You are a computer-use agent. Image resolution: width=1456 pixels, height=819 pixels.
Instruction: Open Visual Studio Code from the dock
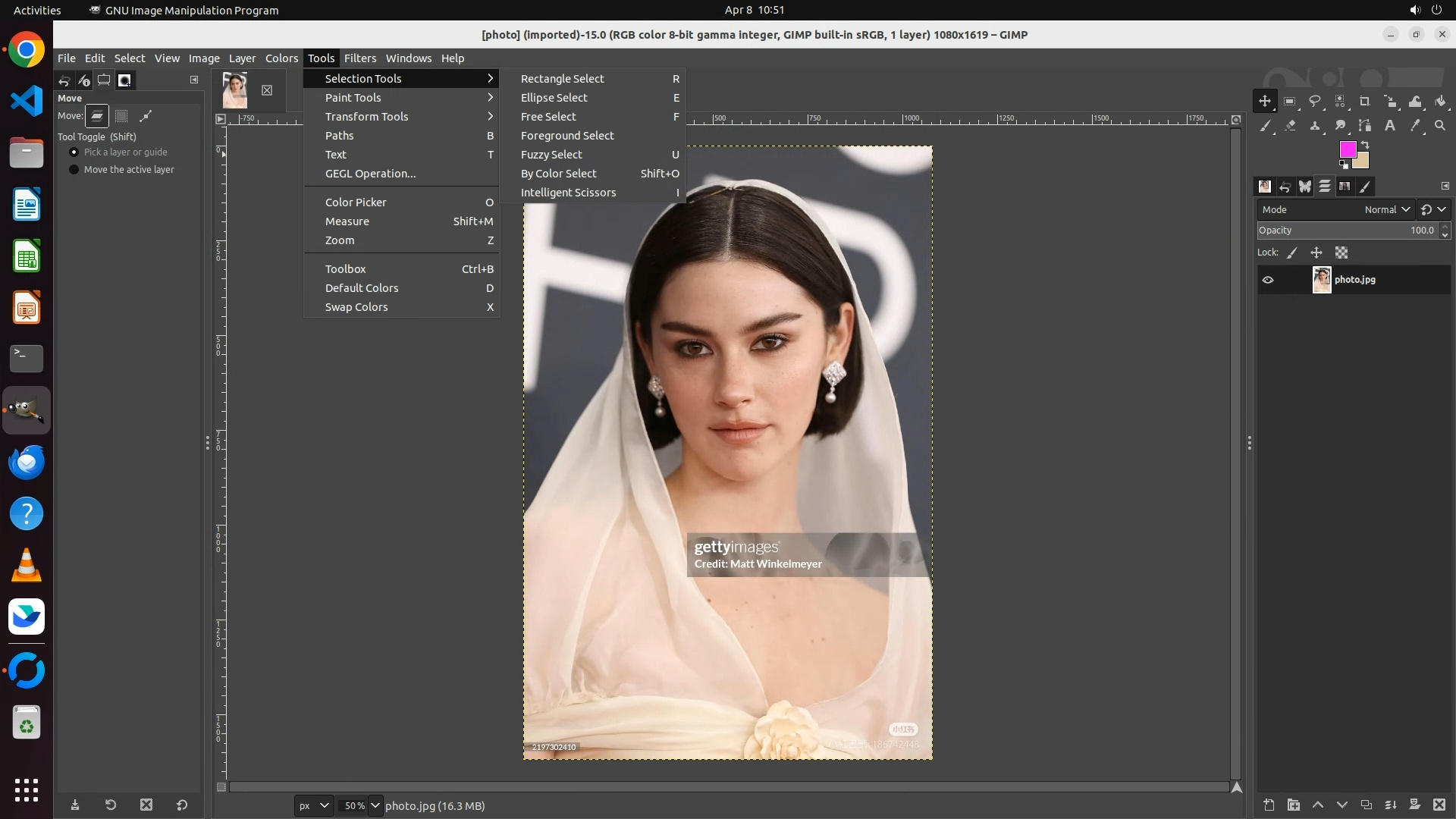(27, 102)
